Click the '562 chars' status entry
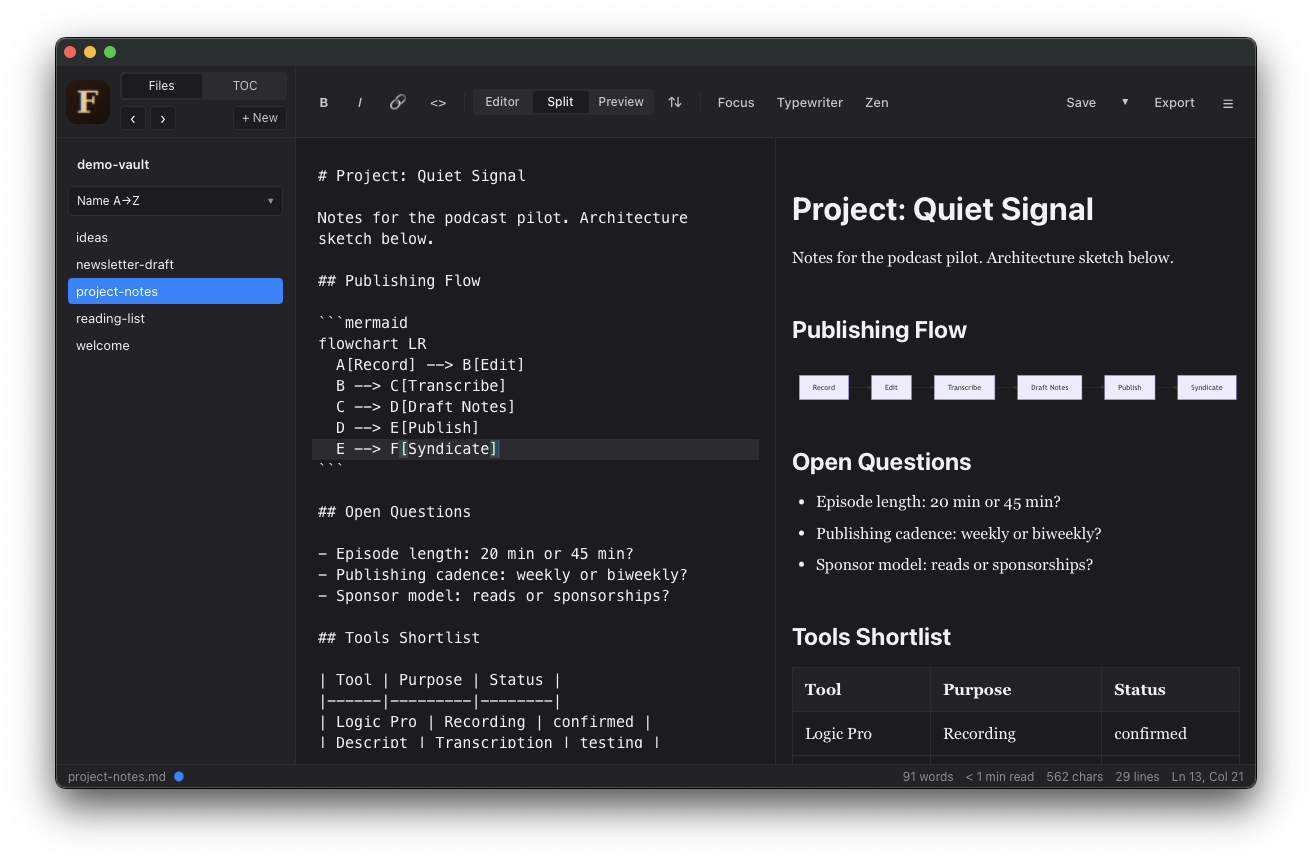Image resolution: width=1312 pixels, height=862 pixels. click(1075, 777)
